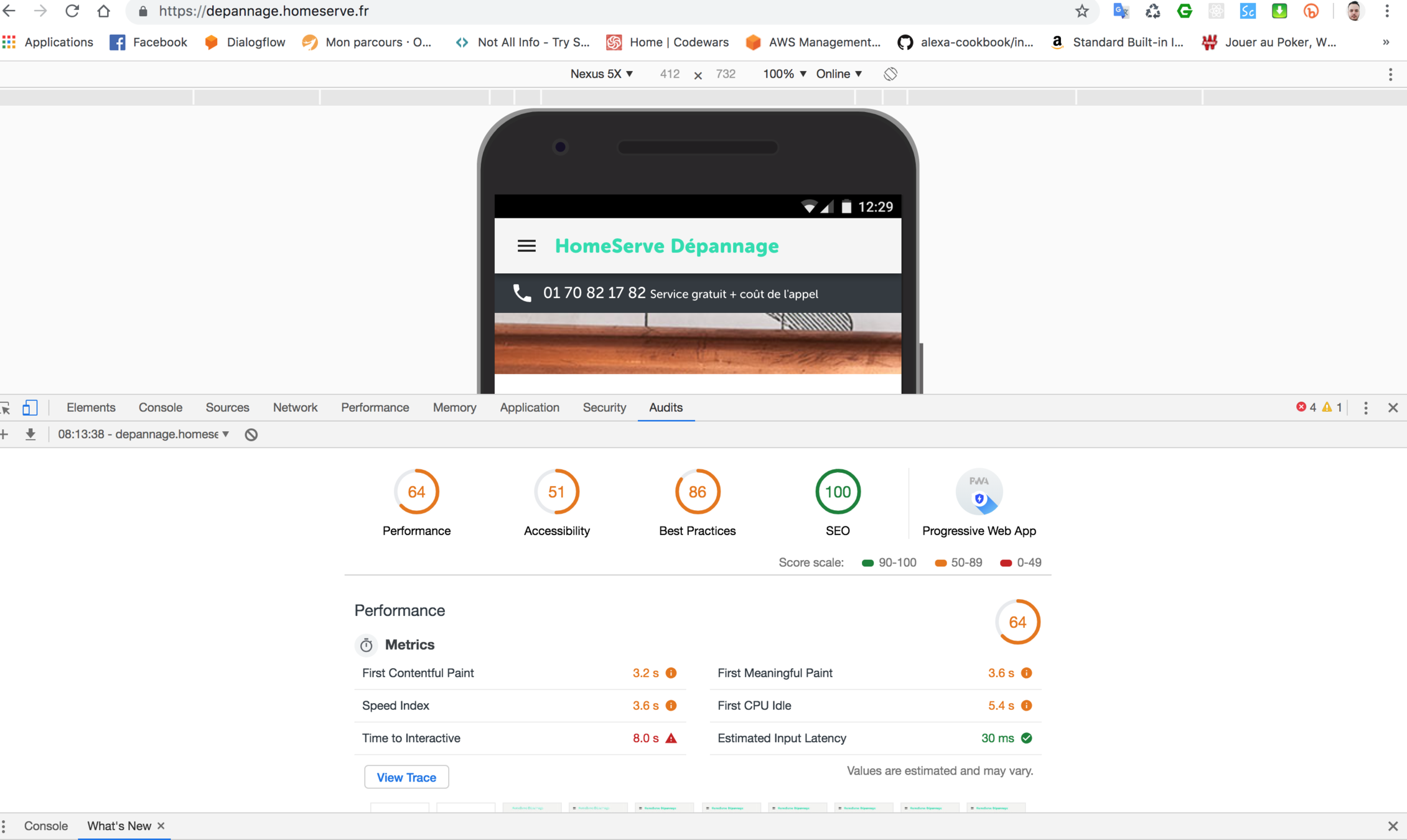Bookmark this page with the star icon
This screenshot has height=840, width=1407.
pos(1082,11)
